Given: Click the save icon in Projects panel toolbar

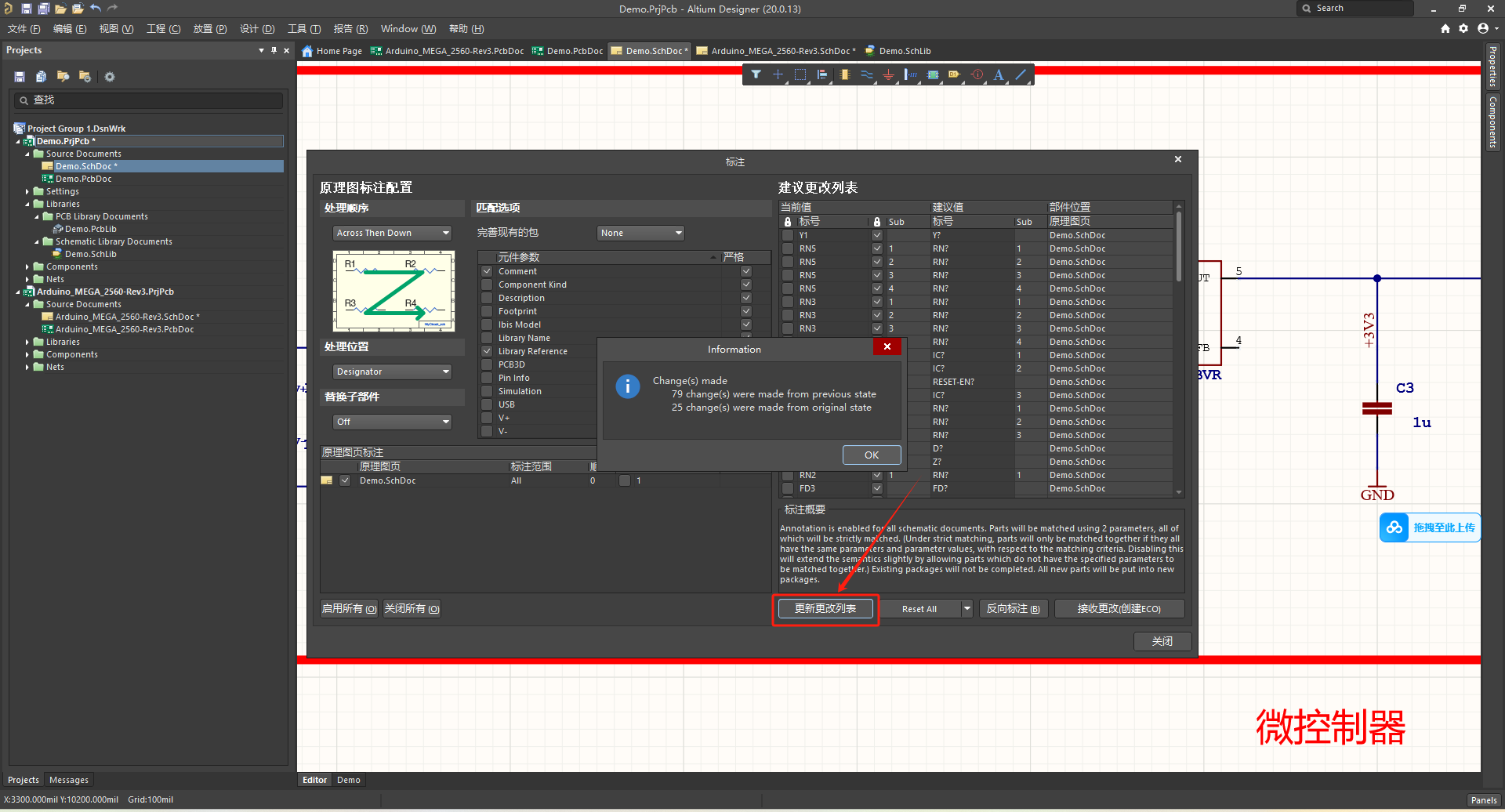Looking at the screenshot, I should click(x=20, y=76).
